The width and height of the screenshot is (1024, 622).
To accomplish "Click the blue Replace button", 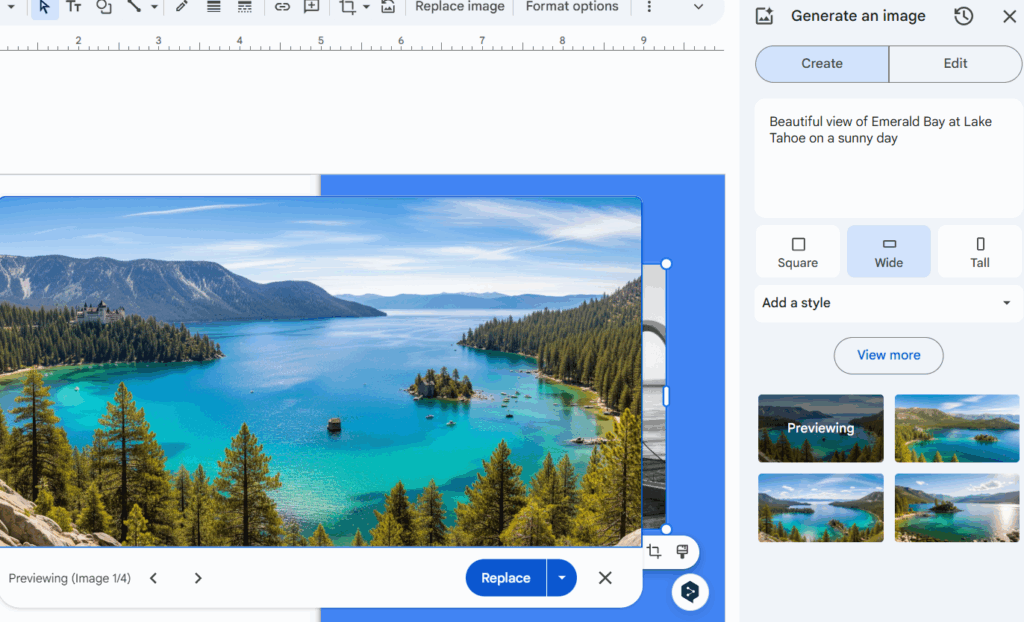I will pos(506,578).
